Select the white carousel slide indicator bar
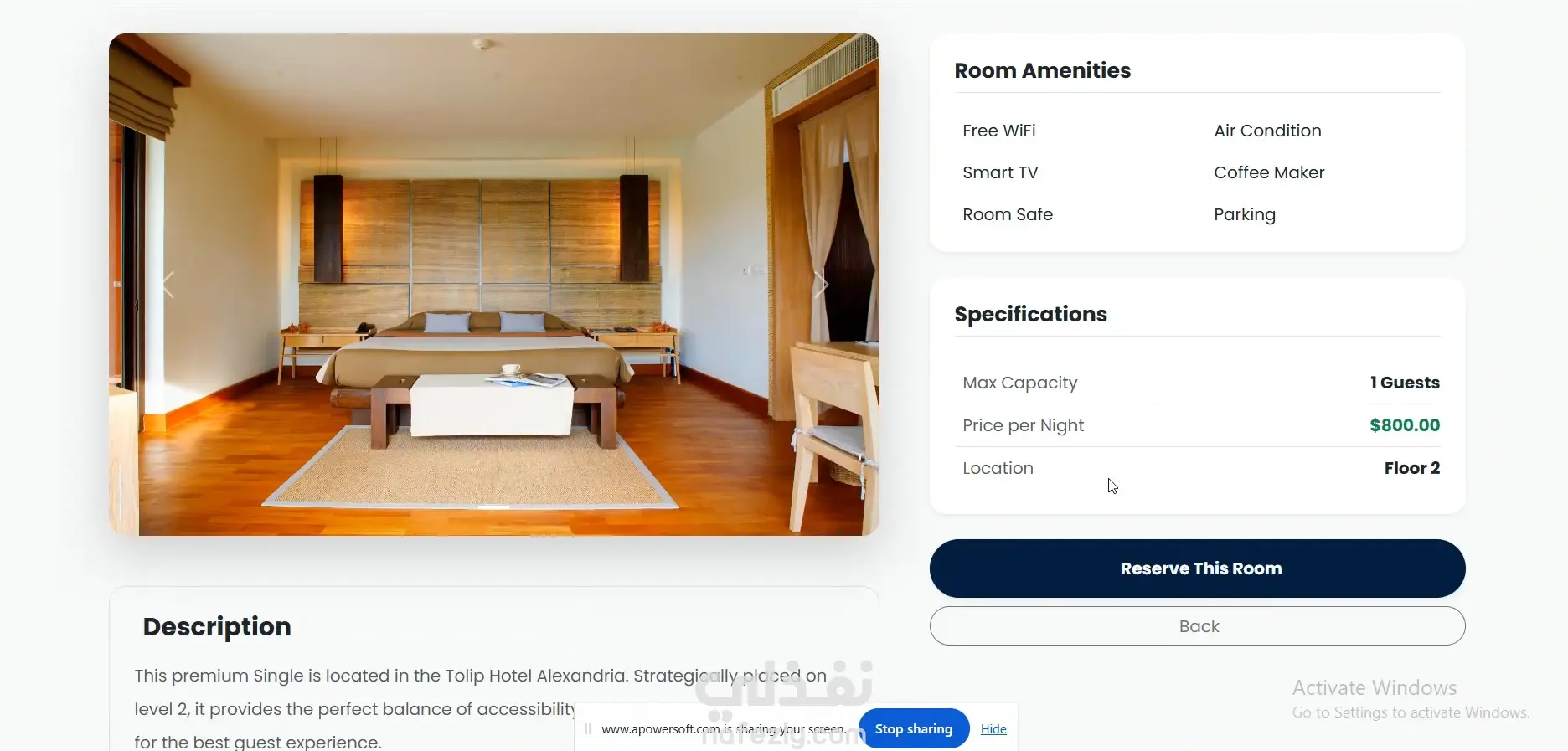This screenshot has width=1568, height=751. 493,507
